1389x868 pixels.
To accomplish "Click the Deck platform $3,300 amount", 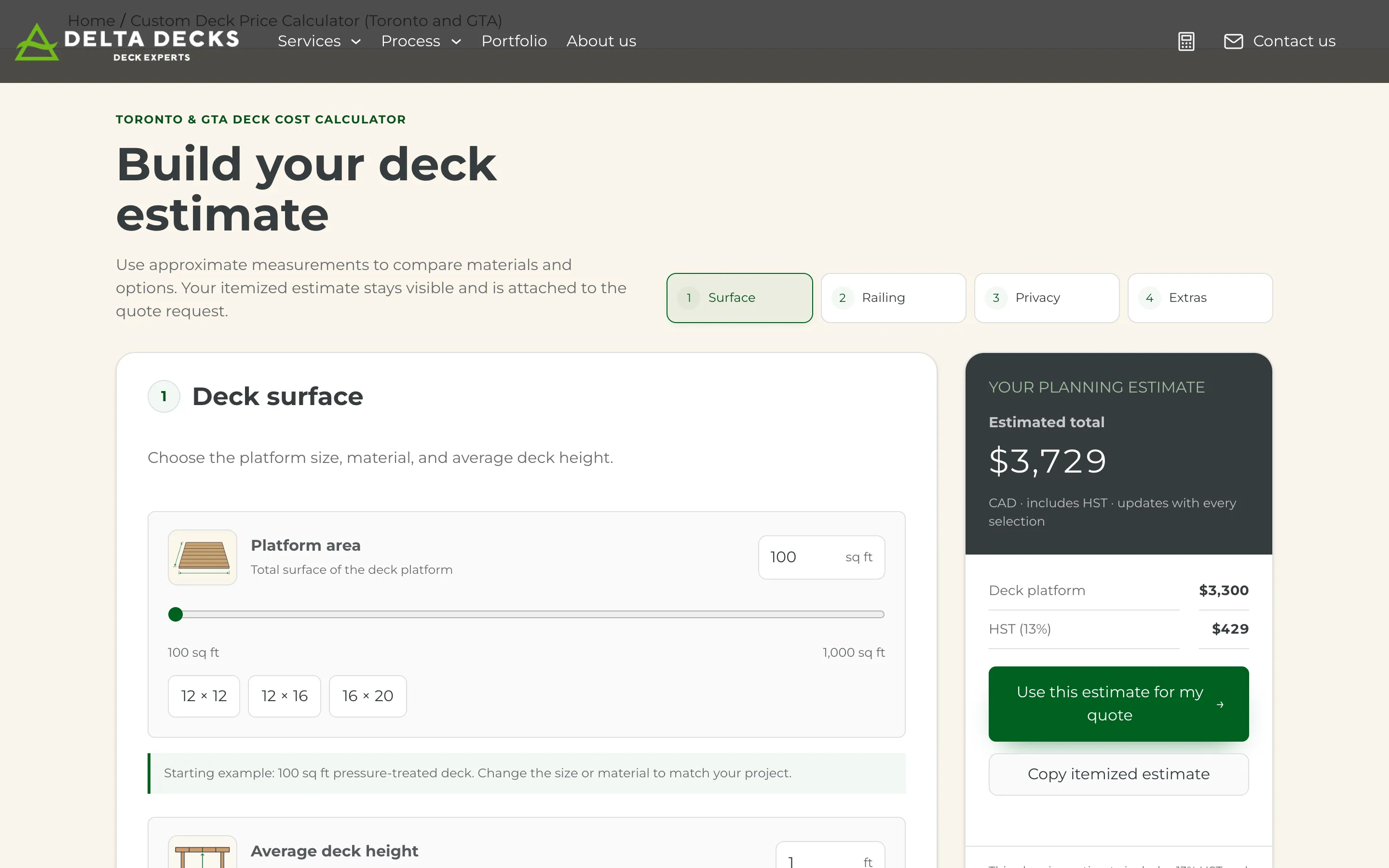I will [x=1224, y=590].
